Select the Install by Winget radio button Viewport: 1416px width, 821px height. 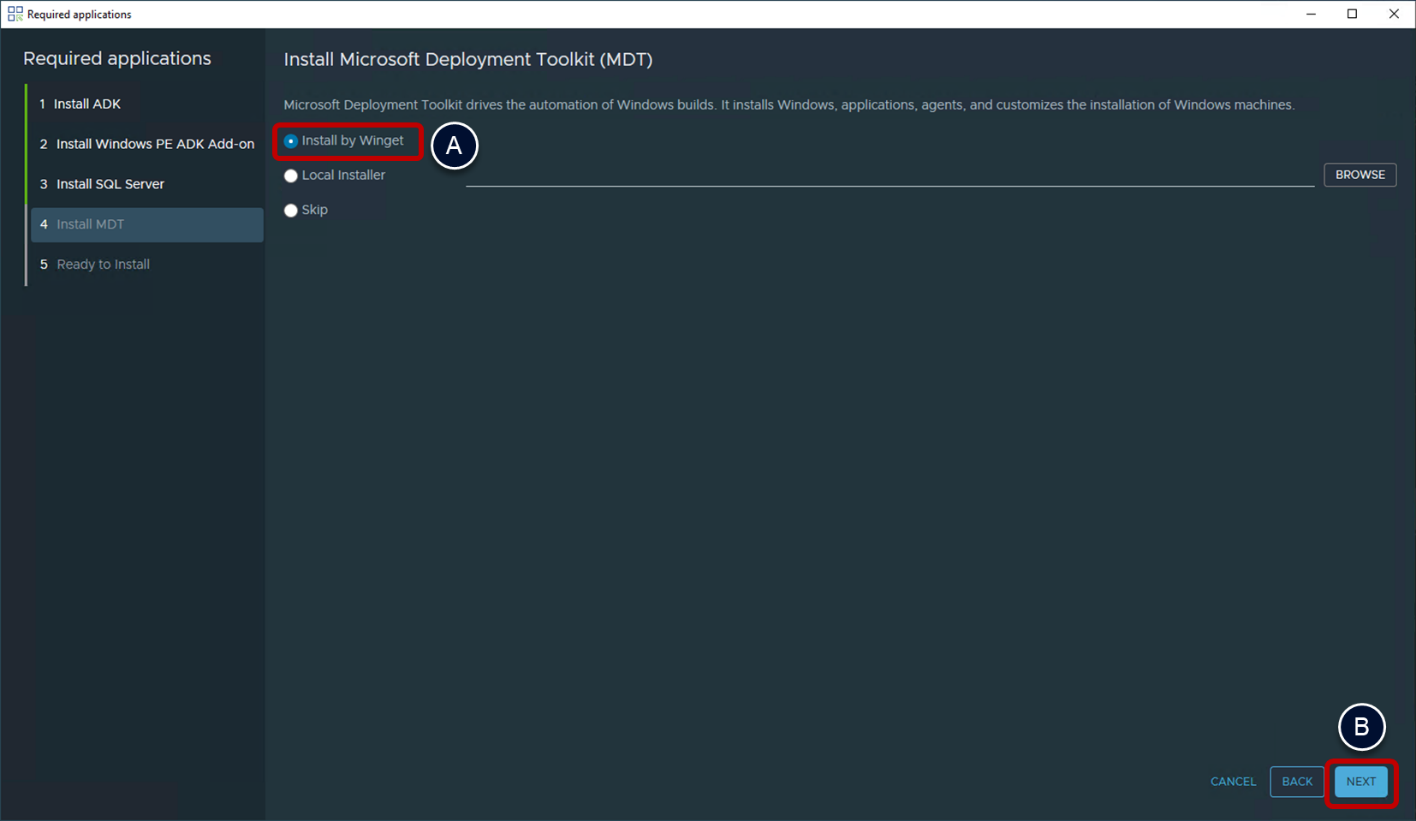coord(291,141)
